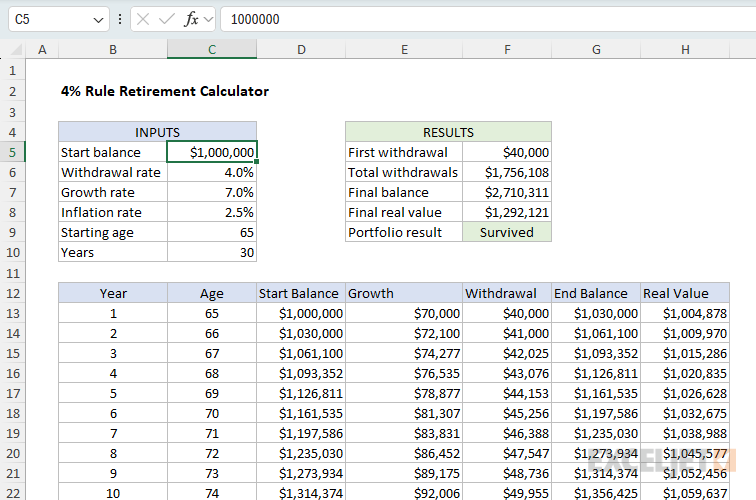Select the RESULTS header cell
Image resolution: width=756 pixels, height=500 pixels.
pos(448,132)
